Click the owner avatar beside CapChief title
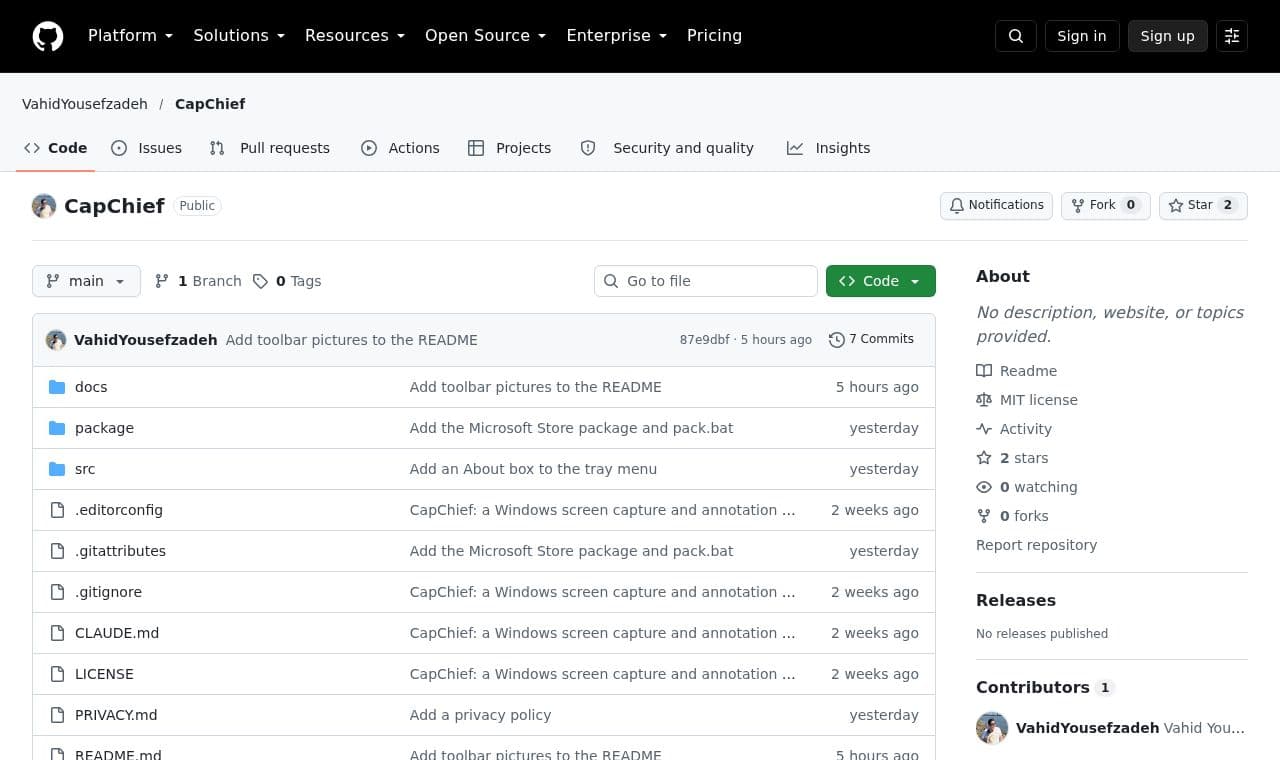Image resolution: width=1280 pixels, height=760 pixels. point(44,206)
